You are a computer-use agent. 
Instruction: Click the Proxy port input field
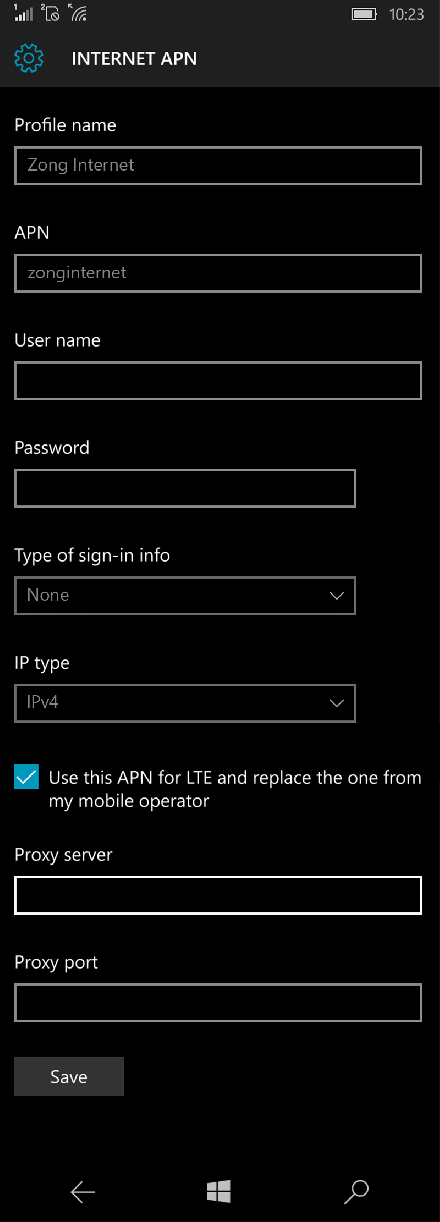[218, 1003]
